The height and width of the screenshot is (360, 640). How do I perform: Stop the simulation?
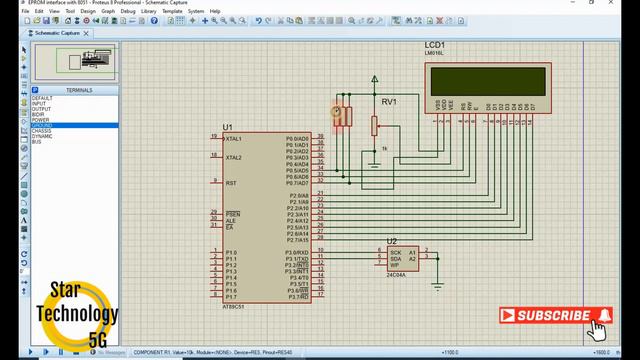(76, 352)
